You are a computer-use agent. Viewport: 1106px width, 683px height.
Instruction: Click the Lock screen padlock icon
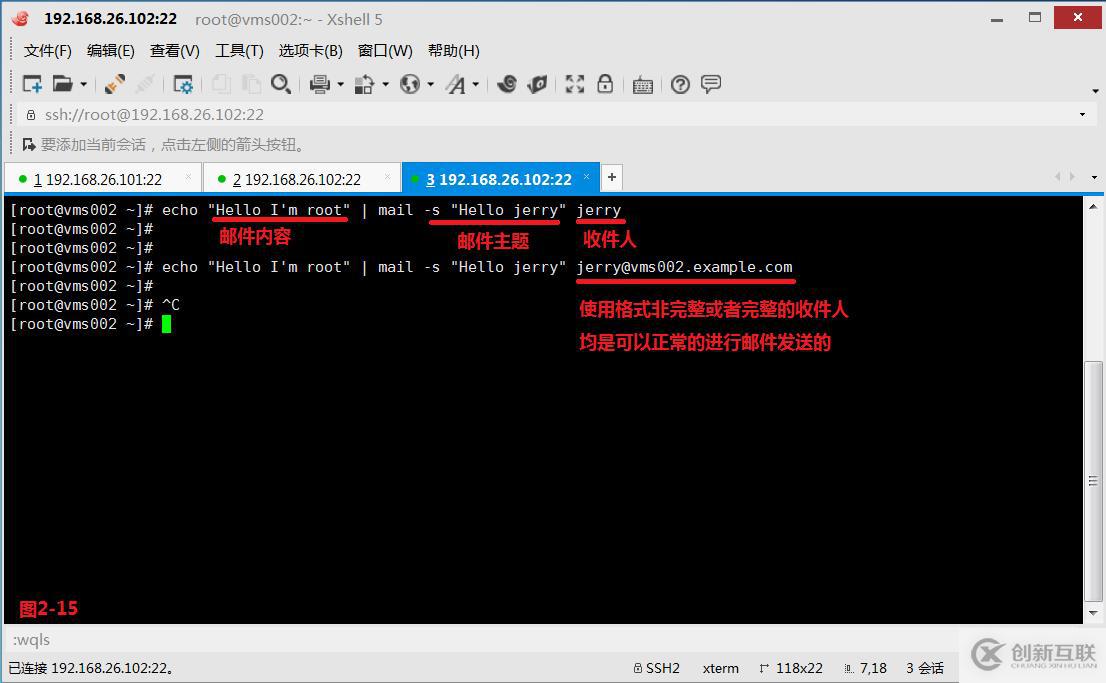(605, 83)
